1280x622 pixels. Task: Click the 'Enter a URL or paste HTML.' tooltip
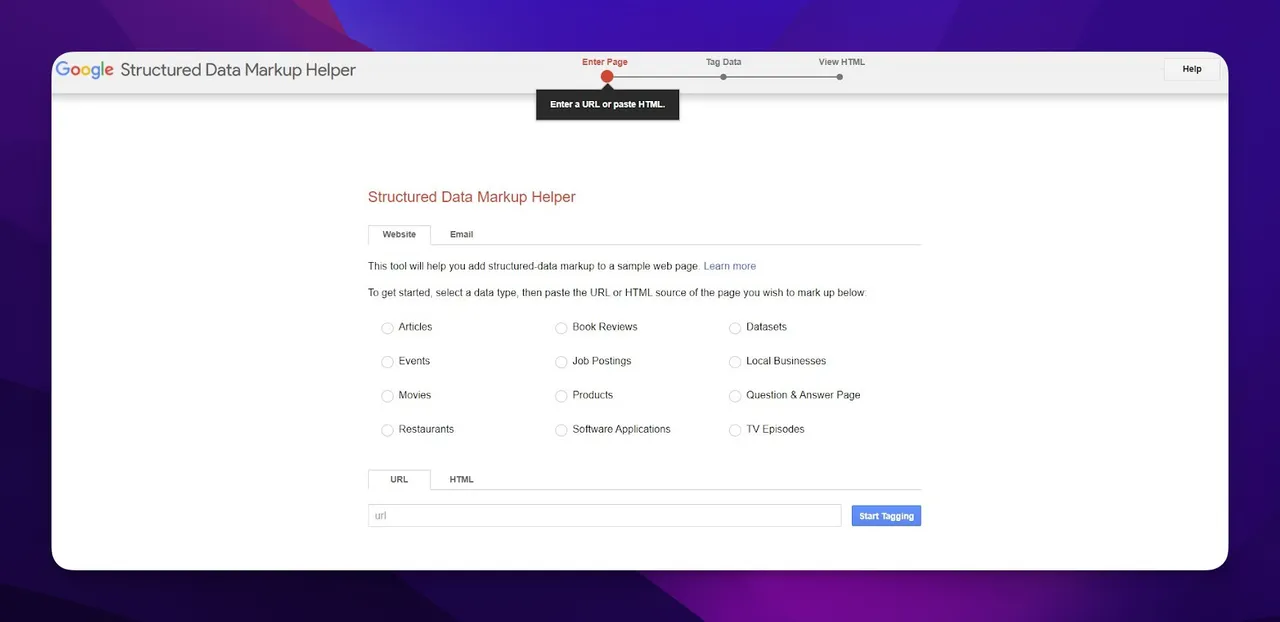(x=607, y=104)
